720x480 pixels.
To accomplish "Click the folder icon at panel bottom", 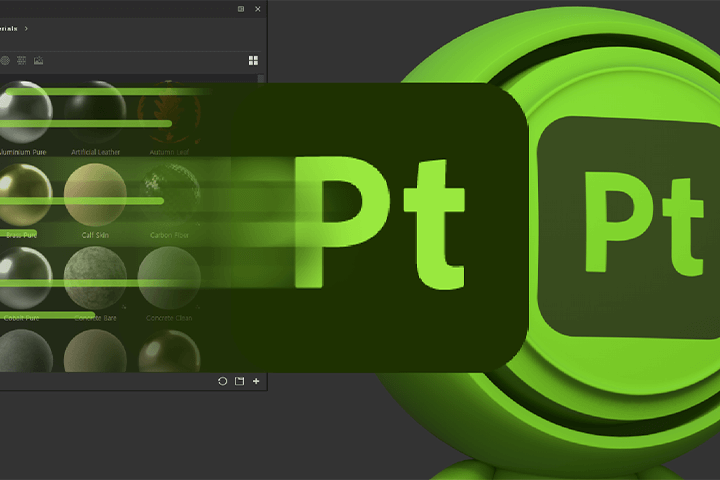I will coord(239,381).
